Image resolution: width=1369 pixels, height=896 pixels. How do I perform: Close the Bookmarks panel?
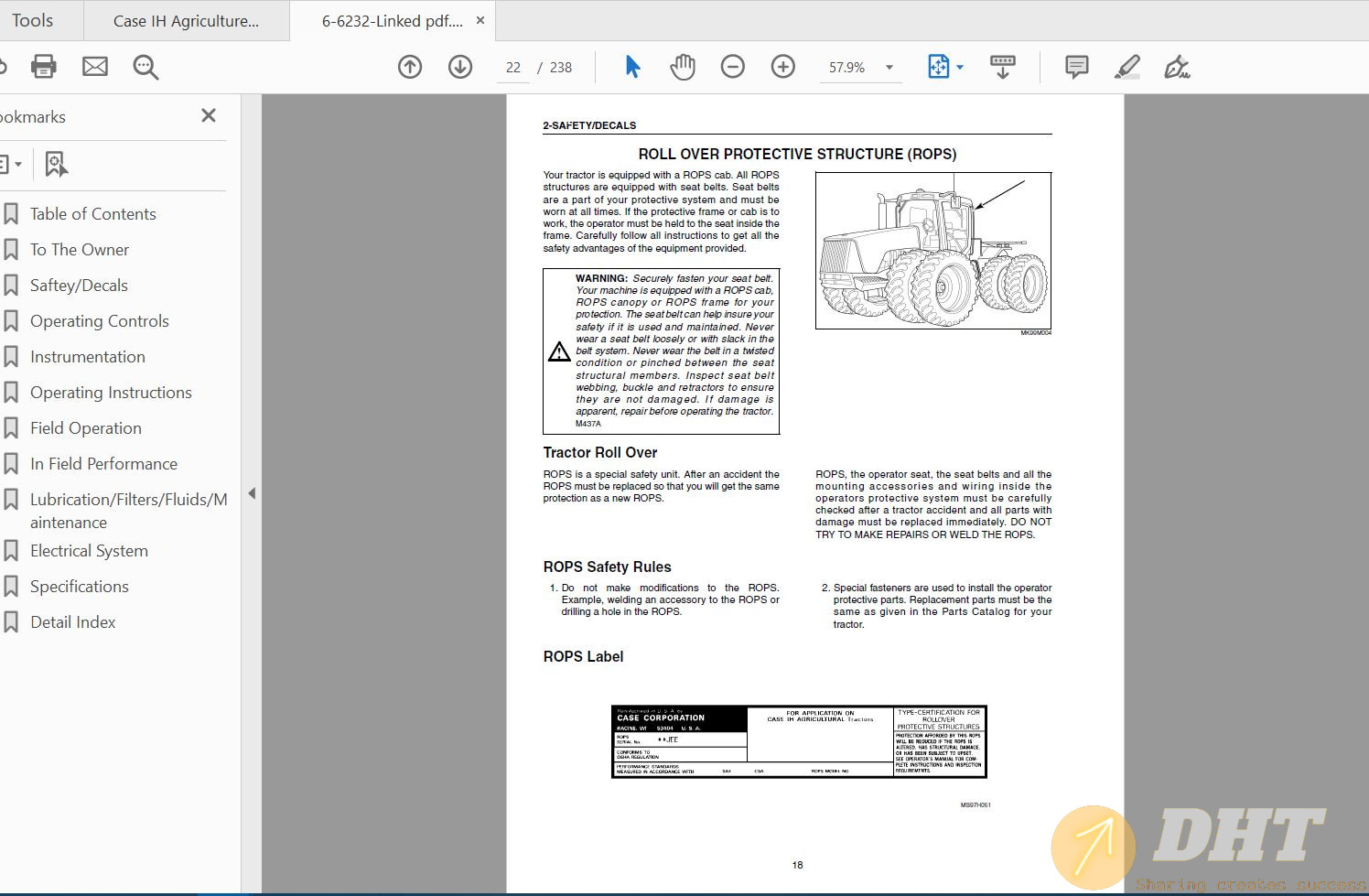[x=209, y=115]
